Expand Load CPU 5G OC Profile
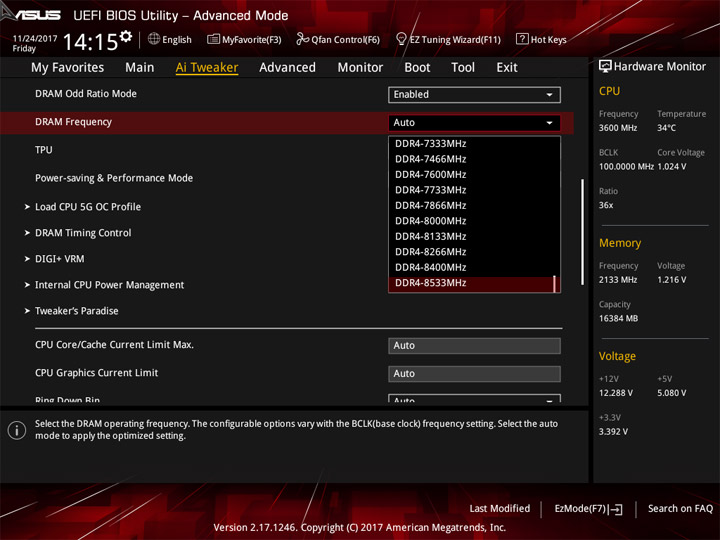Screen dimensions: 720x540 [x=88, y=207]
